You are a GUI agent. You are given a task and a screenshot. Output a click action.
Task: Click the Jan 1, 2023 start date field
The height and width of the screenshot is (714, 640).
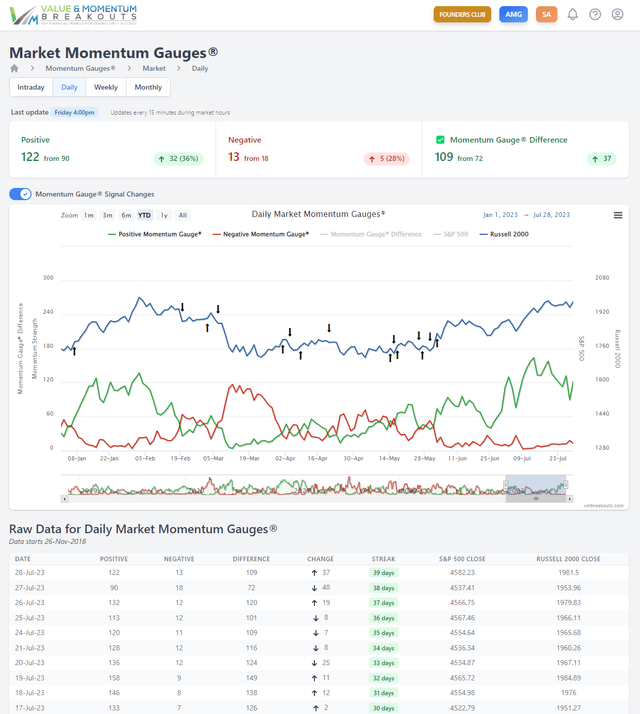(500, 215)
